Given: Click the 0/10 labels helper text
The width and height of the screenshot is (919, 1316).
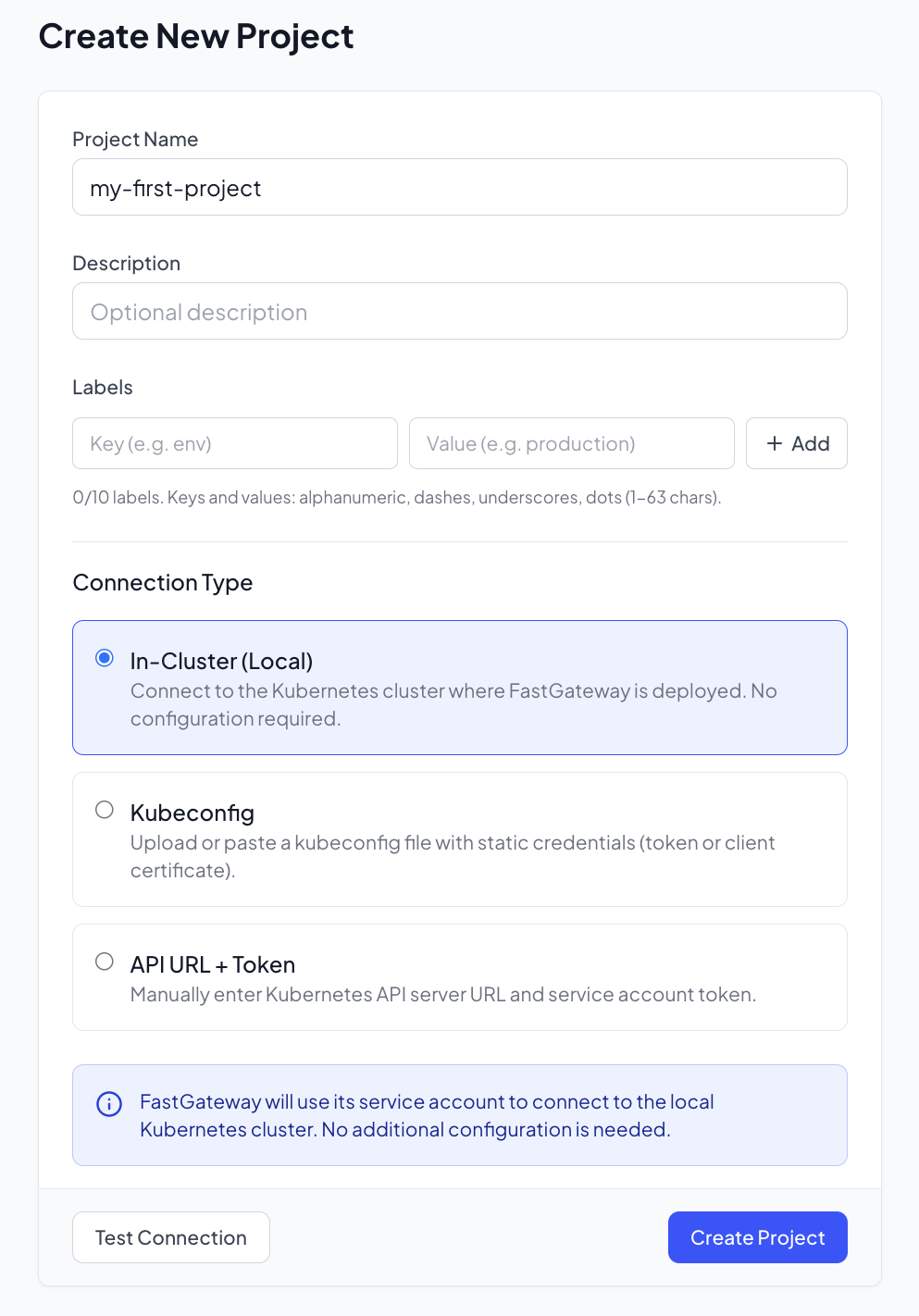Looking at the screenshot, I should coord(396,497).
